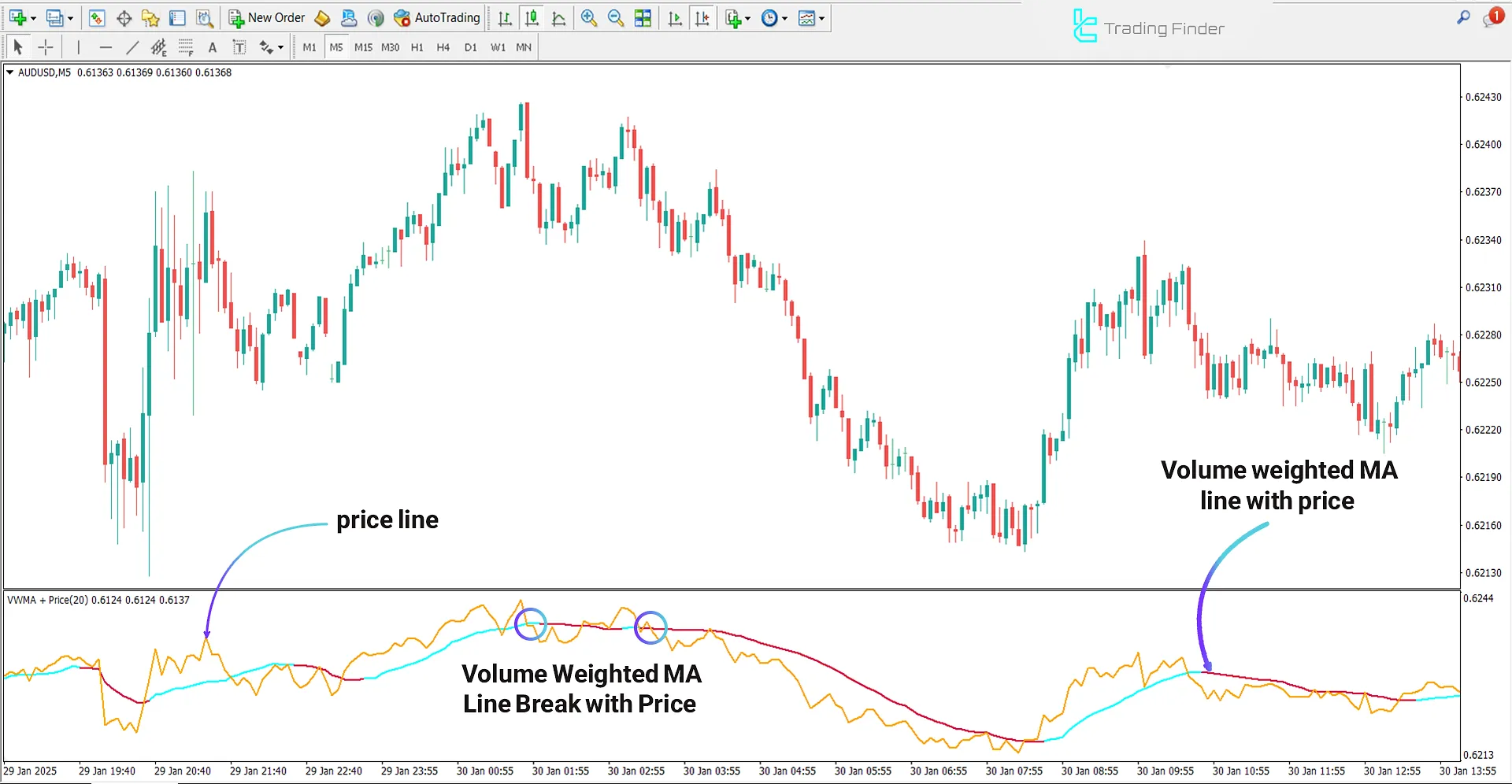Image resolution: width=1512 pixels, height=784 pixels.
Task: Switch to the D1 timeframe
Action: pos(470,46)
